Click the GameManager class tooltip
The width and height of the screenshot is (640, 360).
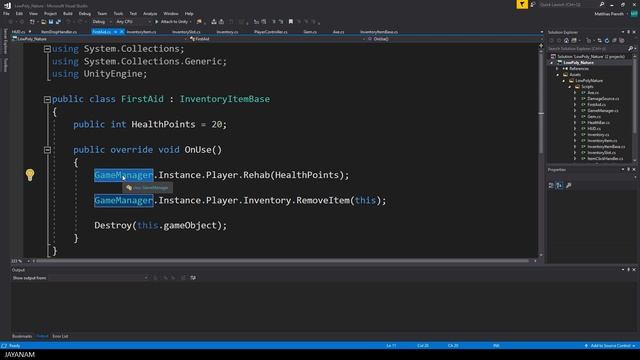point(147,188)
